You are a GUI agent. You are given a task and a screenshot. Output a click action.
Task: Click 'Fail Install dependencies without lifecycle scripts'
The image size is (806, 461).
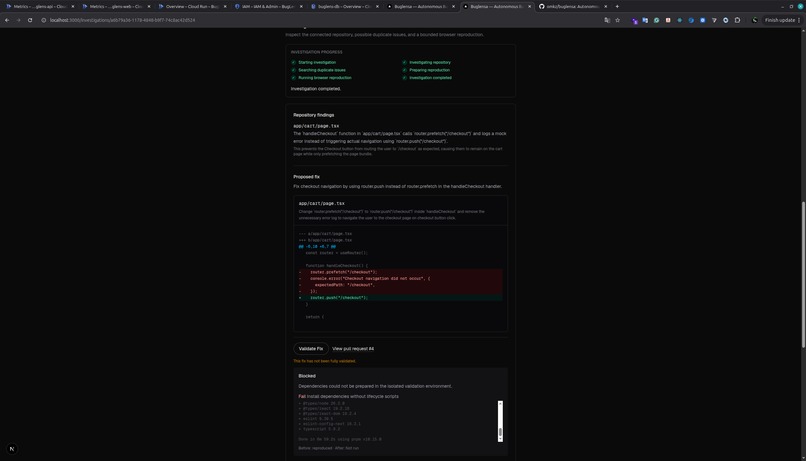point(349,396)
